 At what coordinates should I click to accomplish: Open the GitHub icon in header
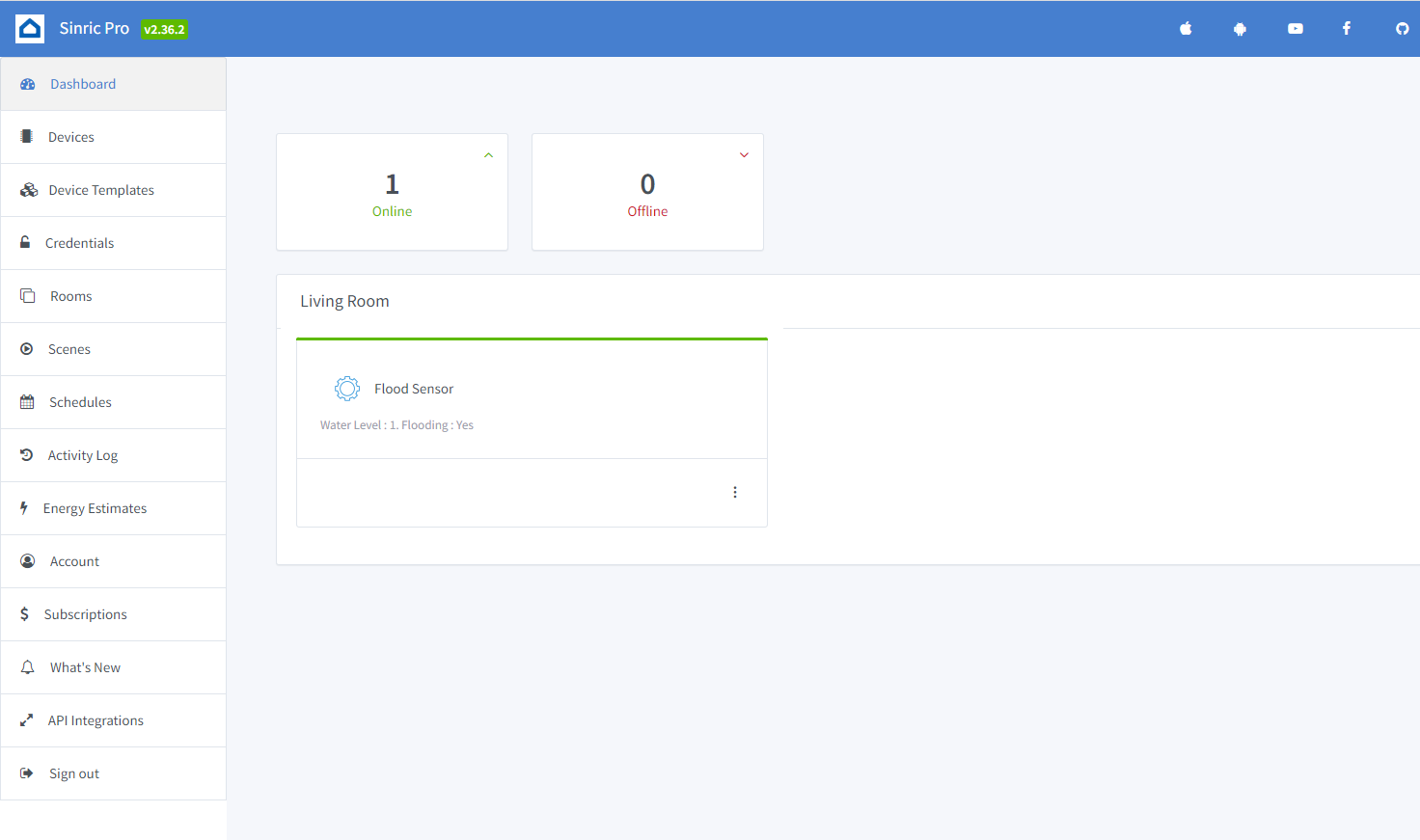point(1402,29)
